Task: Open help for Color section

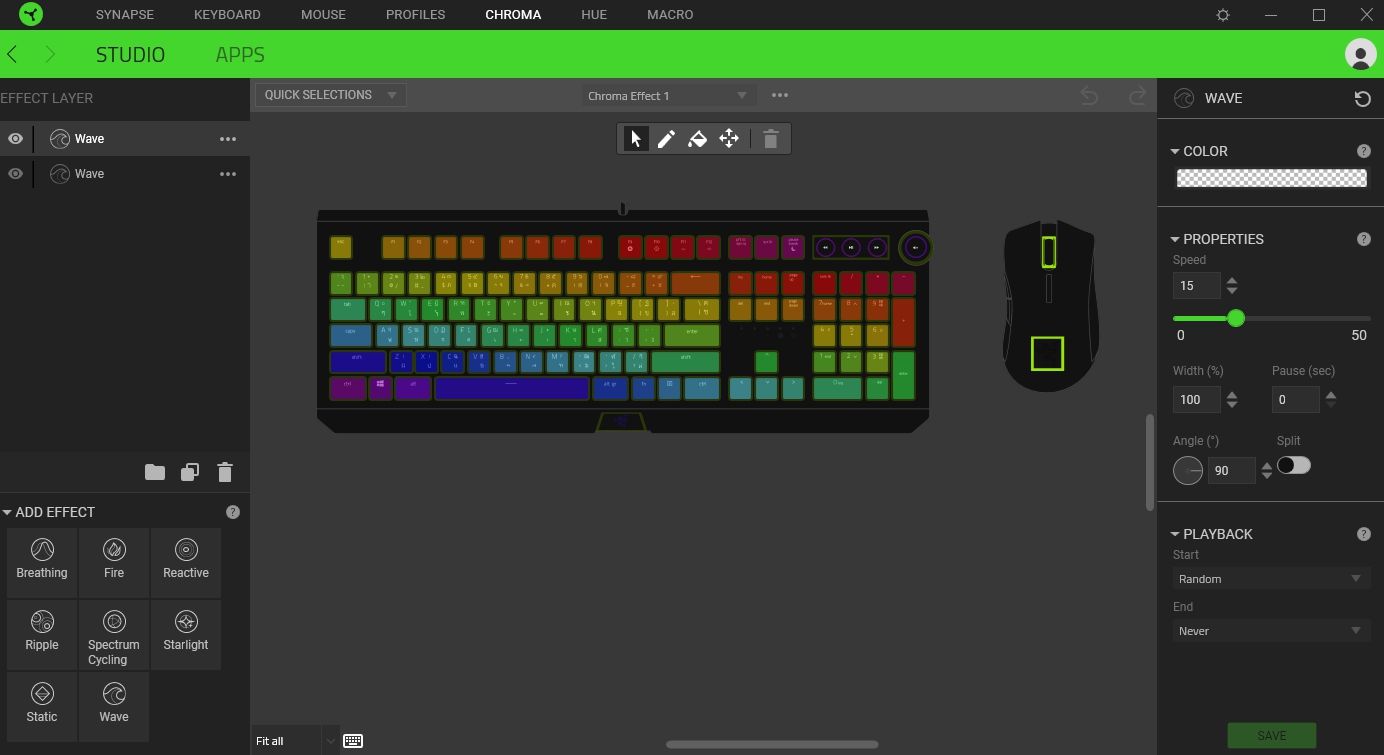Action: coord(1363,151)
